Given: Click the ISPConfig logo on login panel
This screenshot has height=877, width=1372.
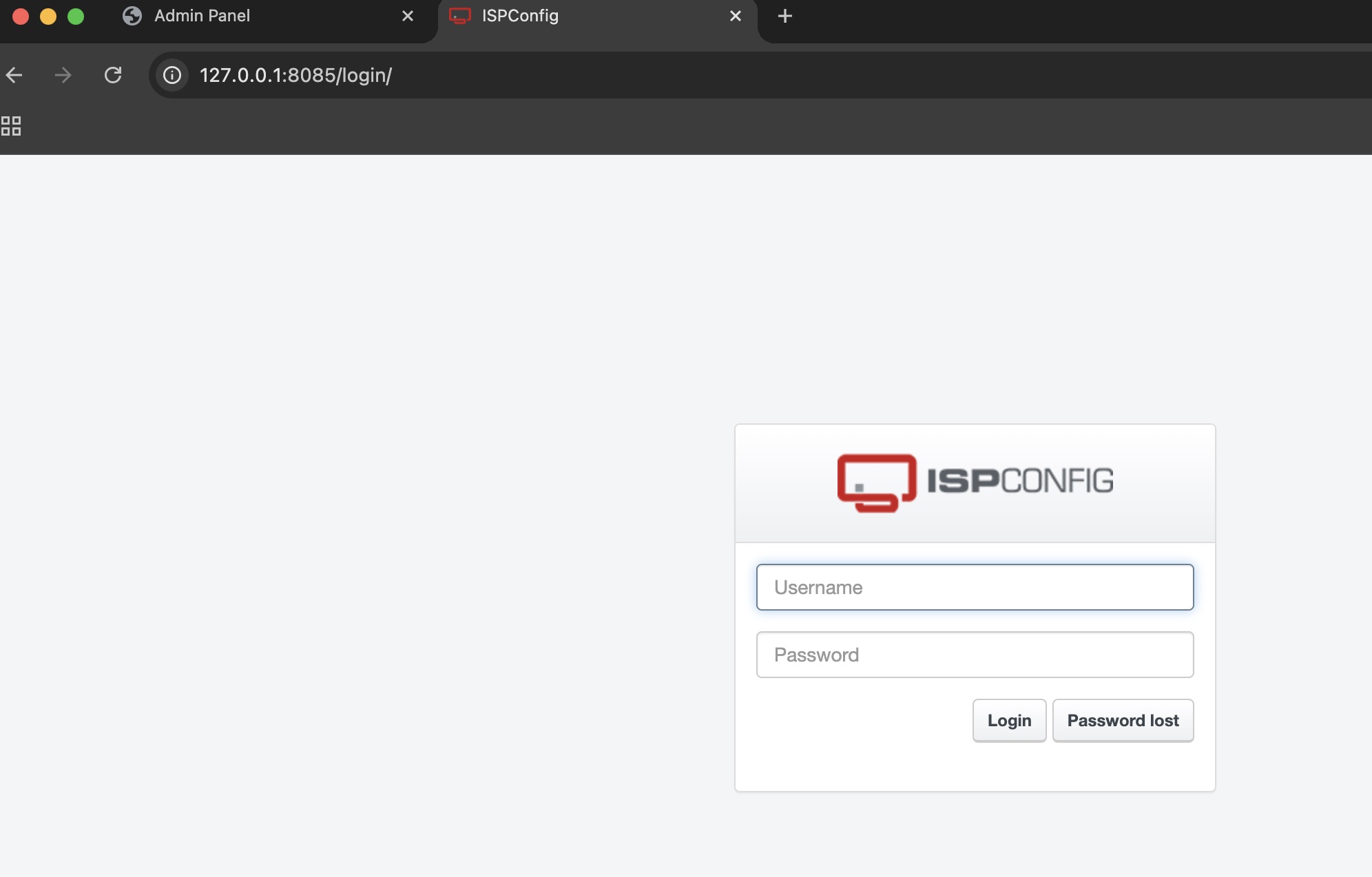Looking at the screenshot, I should [975, 483].
